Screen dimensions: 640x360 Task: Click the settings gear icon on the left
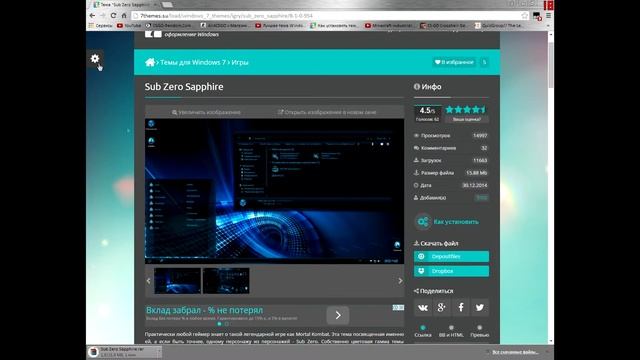point(95,59)
